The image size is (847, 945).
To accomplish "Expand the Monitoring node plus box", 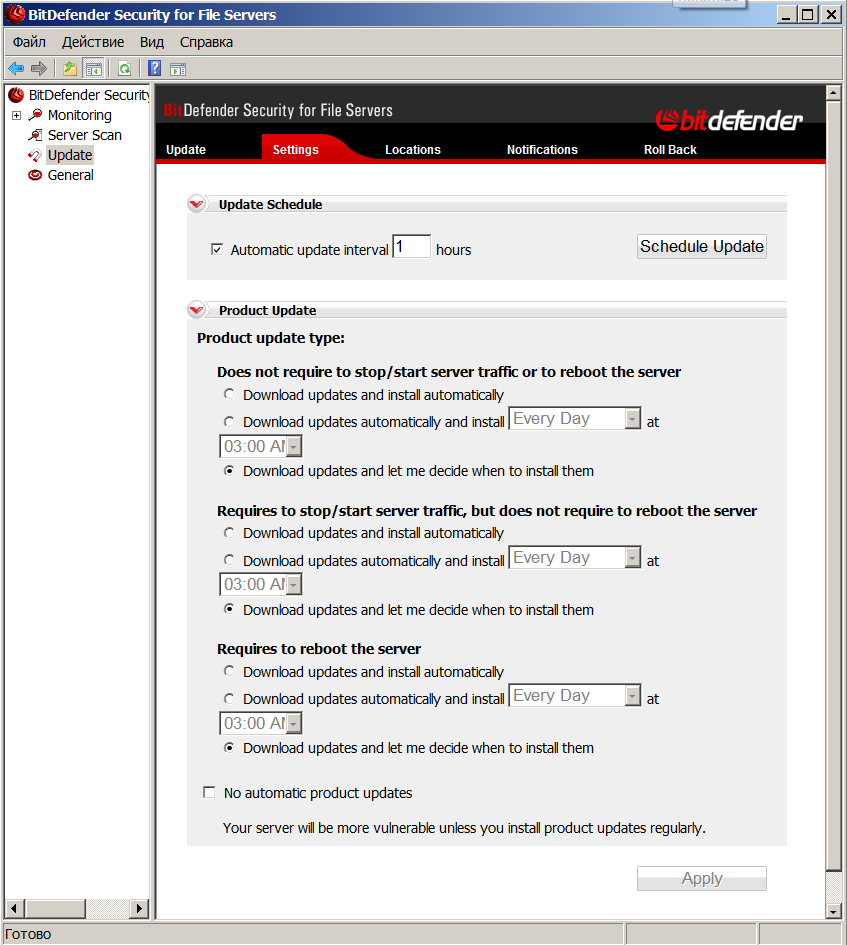I will pos(16,115).
